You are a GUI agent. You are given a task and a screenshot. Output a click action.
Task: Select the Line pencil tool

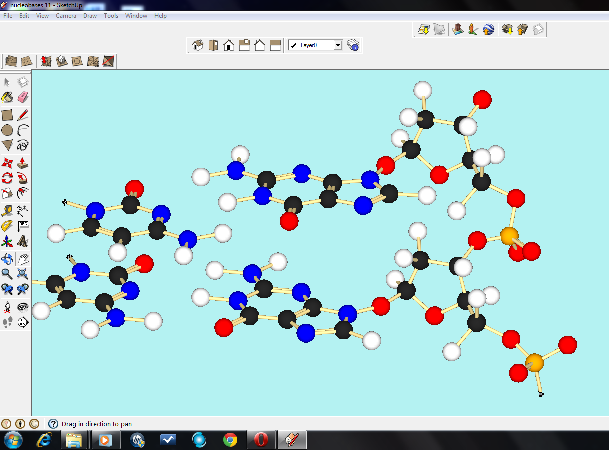click(22, 114)
